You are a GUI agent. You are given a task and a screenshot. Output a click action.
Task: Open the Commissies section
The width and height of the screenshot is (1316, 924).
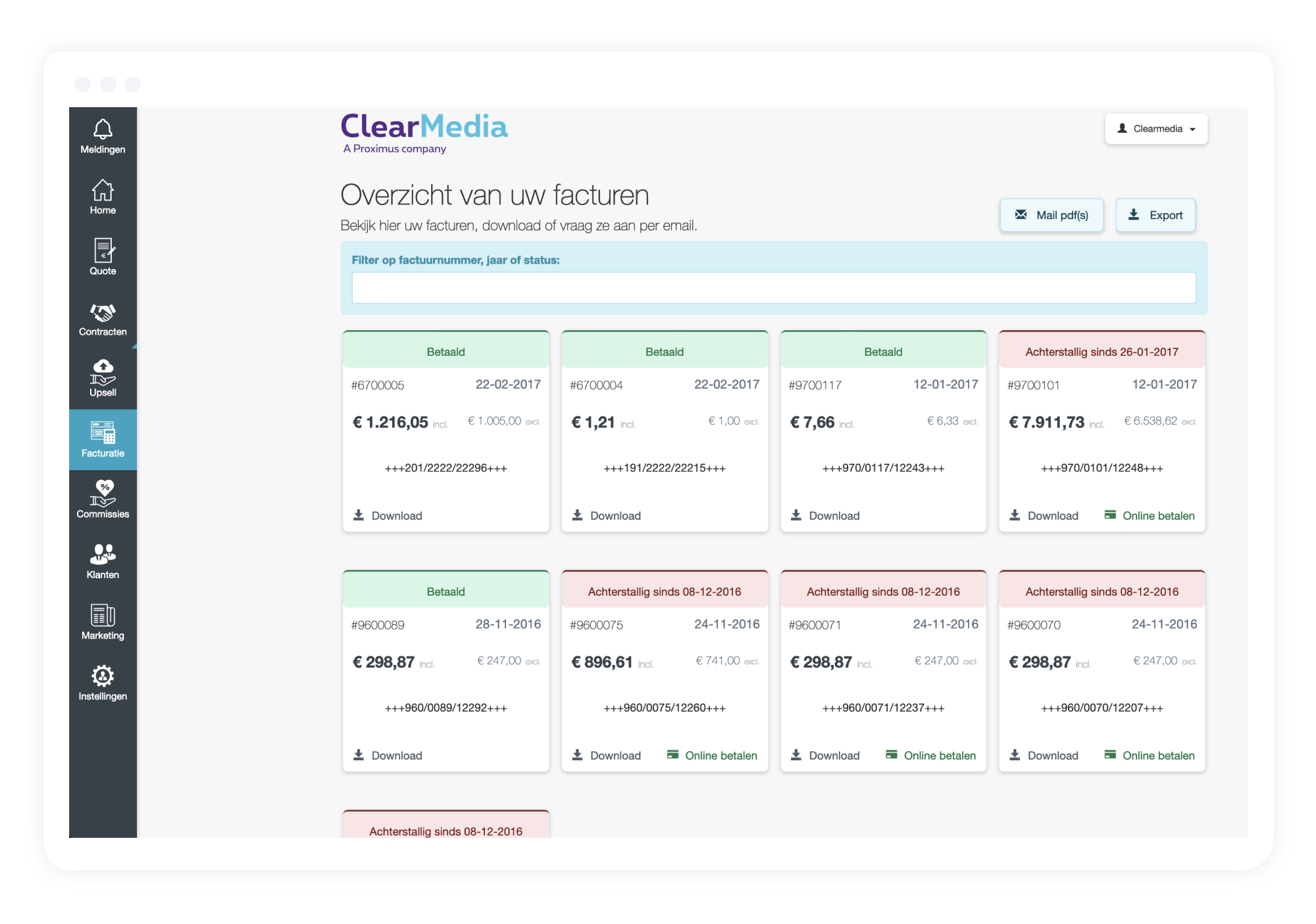103,500
